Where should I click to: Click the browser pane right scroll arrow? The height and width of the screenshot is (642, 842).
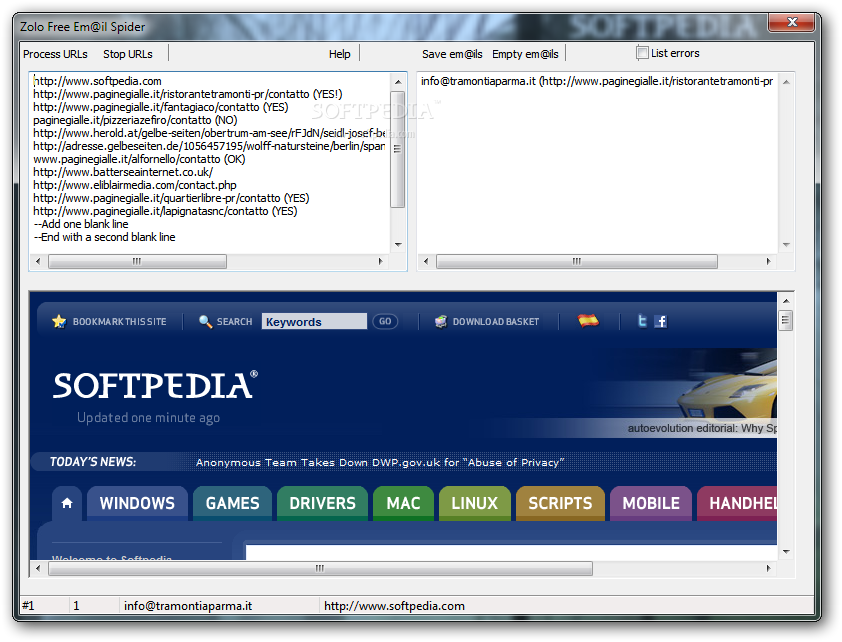coord(768,568)
